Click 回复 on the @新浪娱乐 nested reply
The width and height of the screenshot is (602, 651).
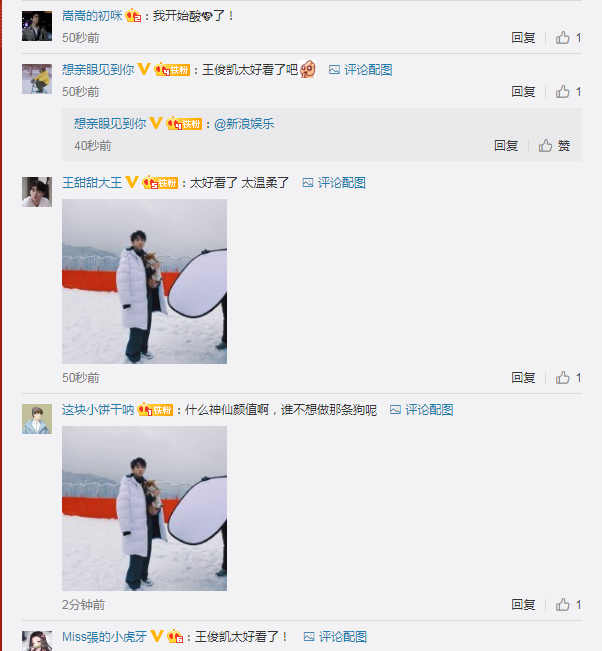(x=506, y=146)
